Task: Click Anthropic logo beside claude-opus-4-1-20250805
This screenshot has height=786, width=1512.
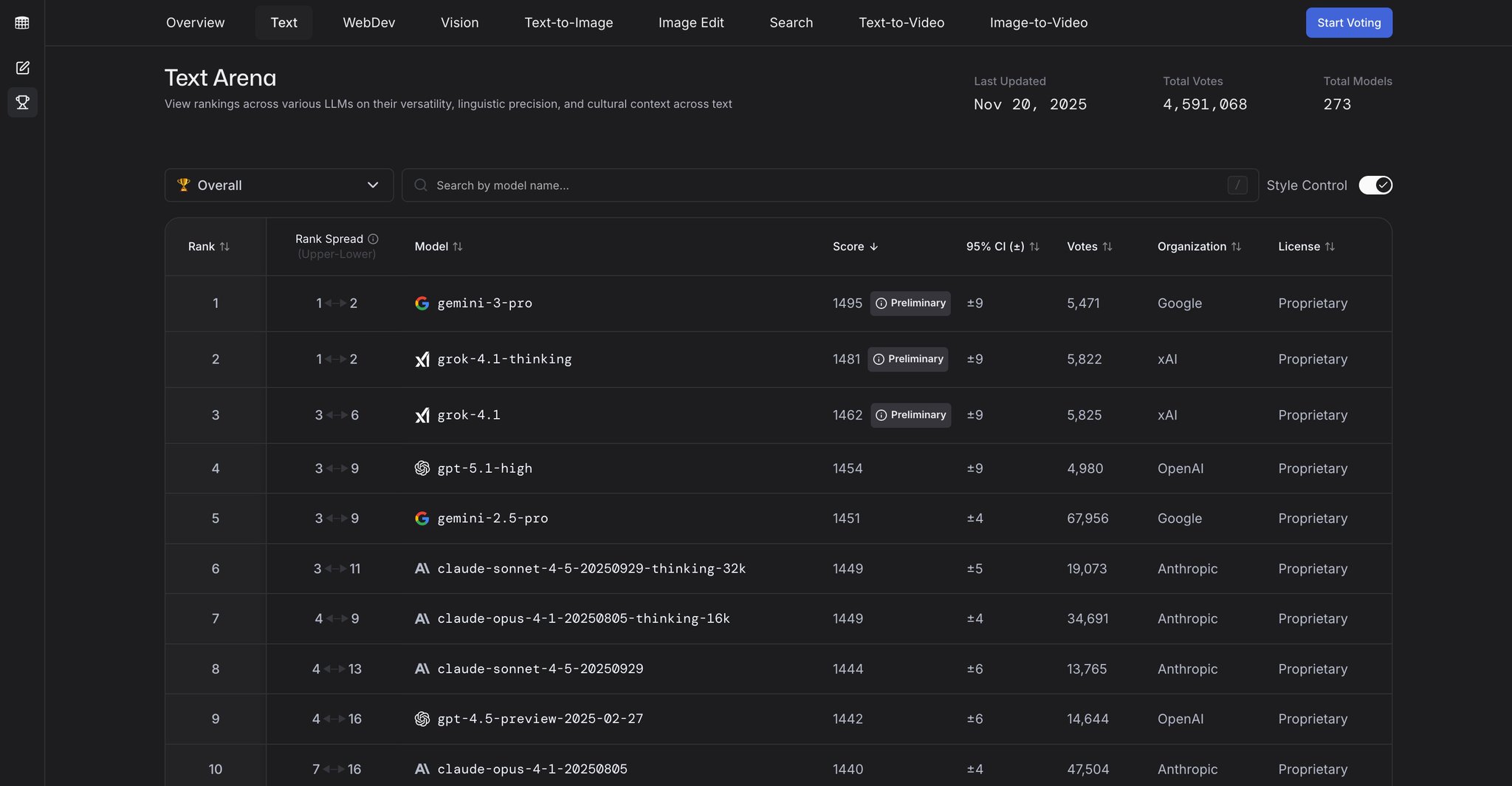Action: click(x=422, y=769)
